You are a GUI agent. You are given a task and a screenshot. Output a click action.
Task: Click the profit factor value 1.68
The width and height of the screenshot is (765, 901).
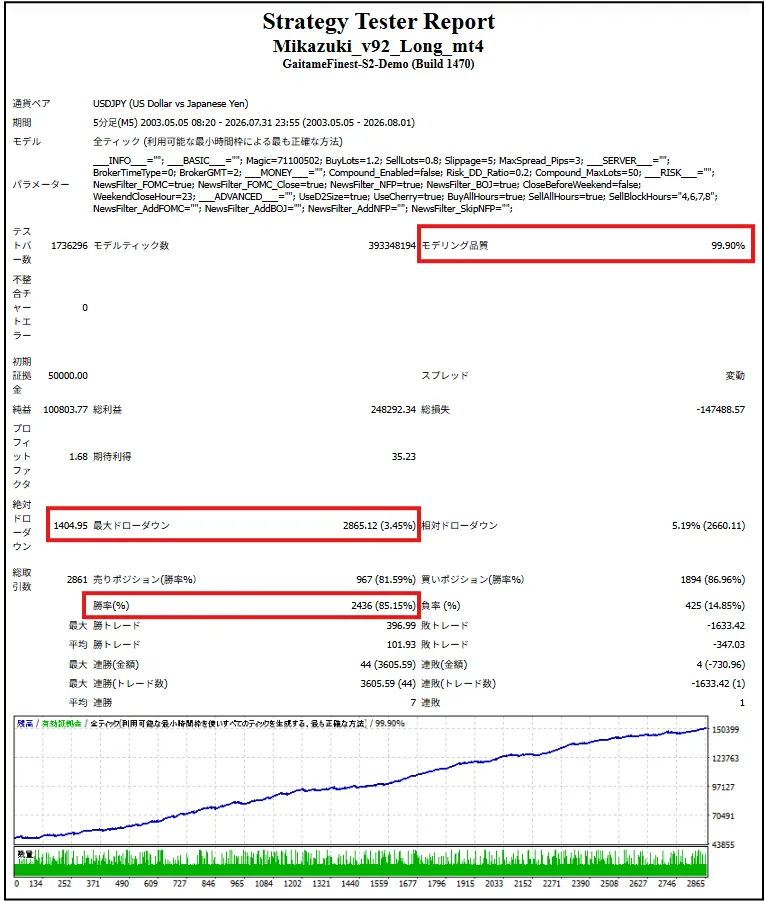click(78, 456)
